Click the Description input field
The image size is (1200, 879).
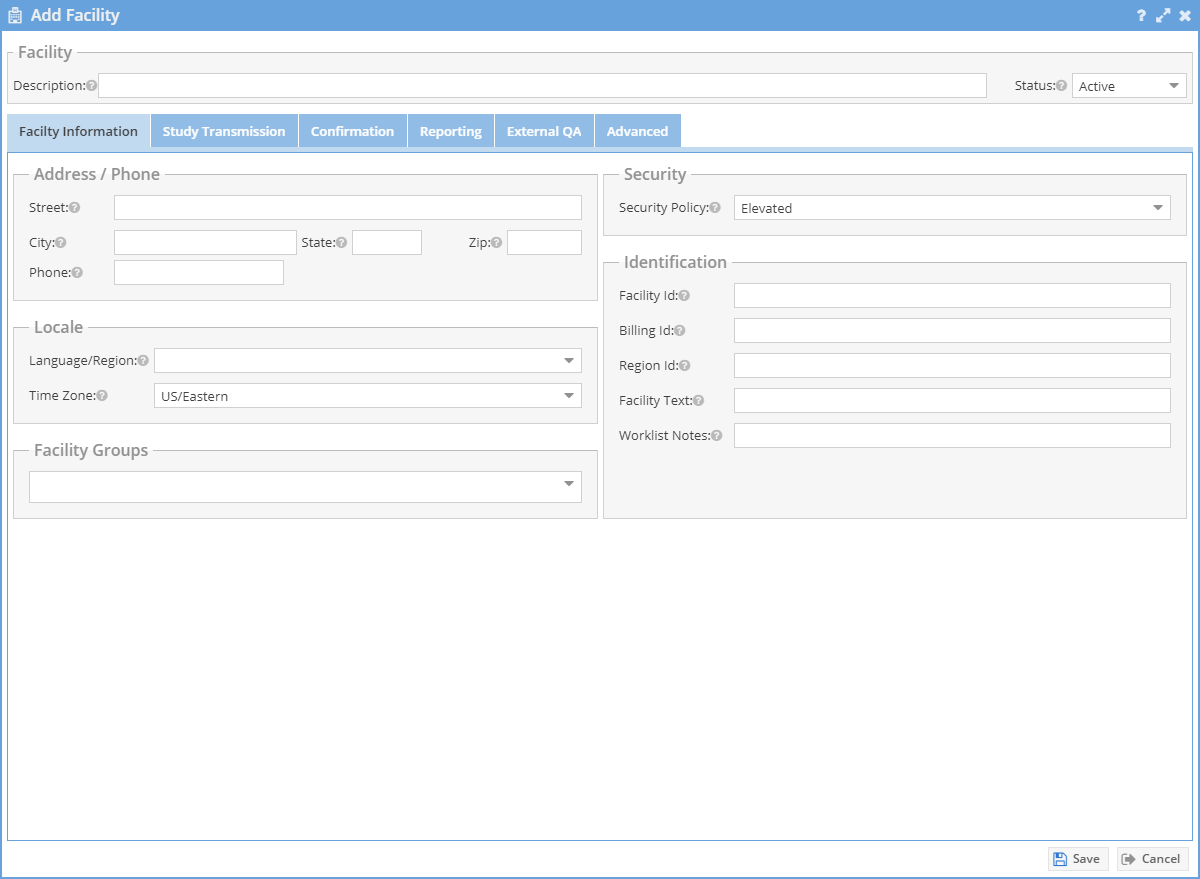point(542,85)
